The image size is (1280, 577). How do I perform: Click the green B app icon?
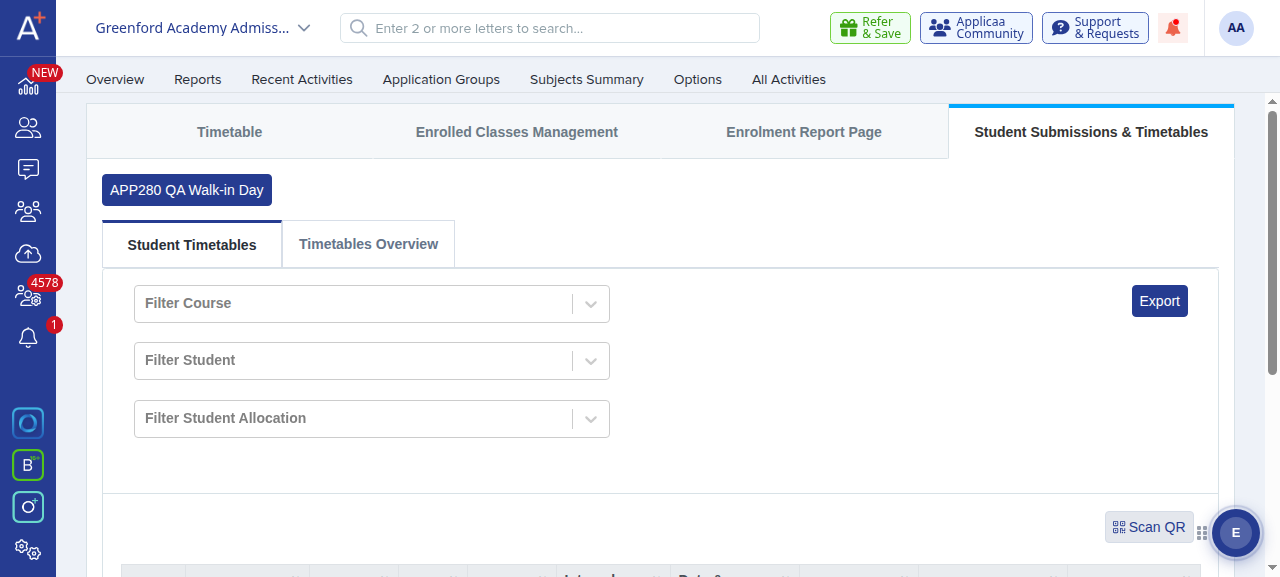(28, 465)
